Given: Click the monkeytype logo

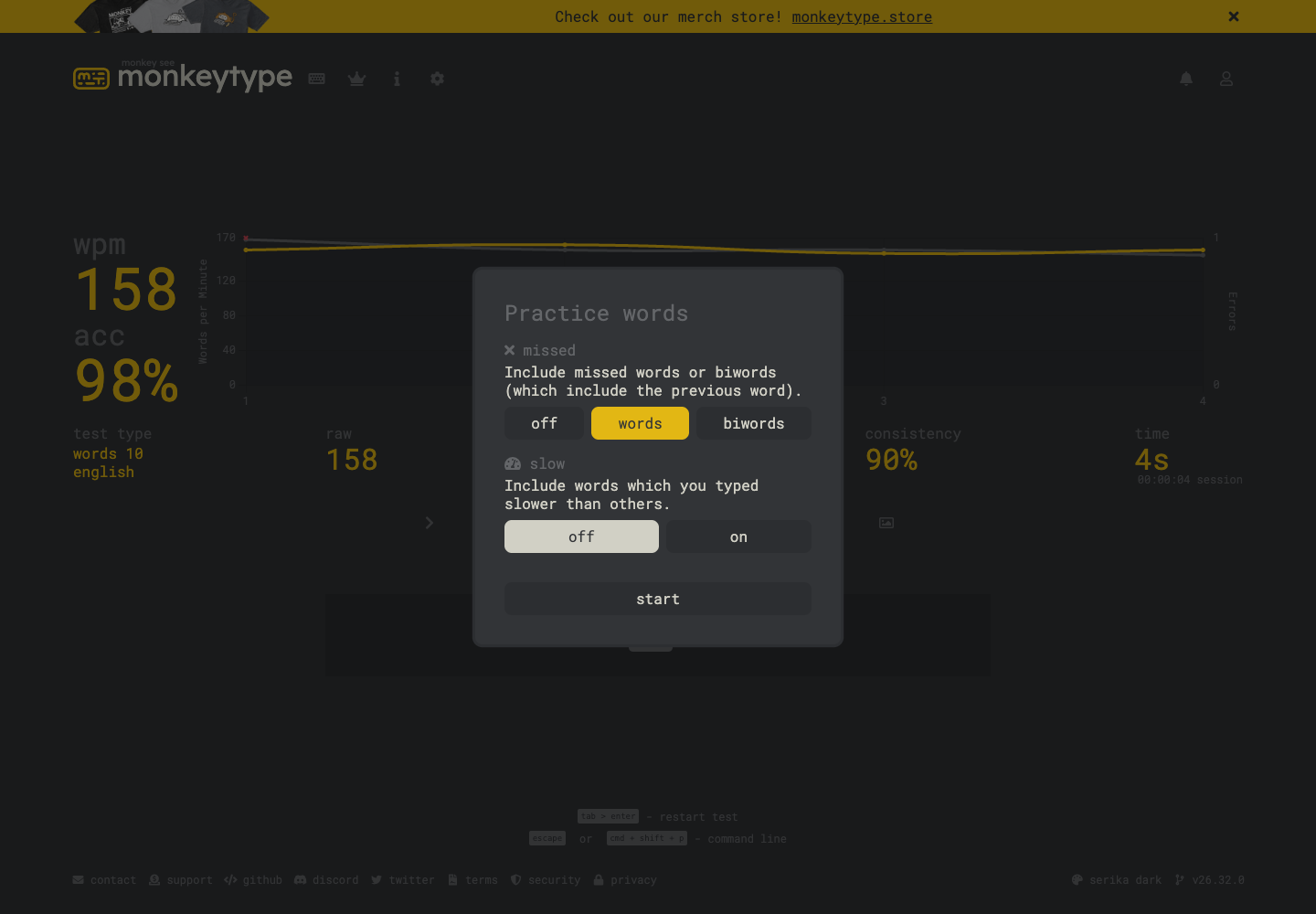Looking at the screenshot, I should pyautogui.click(x=183, y=77).
